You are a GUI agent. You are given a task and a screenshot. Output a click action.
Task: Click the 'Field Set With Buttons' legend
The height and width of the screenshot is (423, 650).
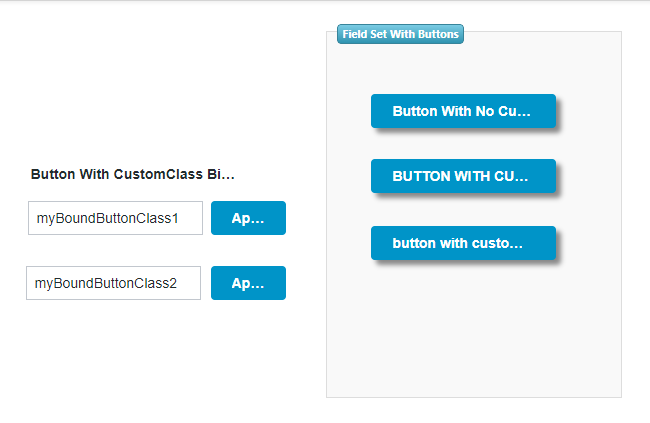click(x=400, y=34)
